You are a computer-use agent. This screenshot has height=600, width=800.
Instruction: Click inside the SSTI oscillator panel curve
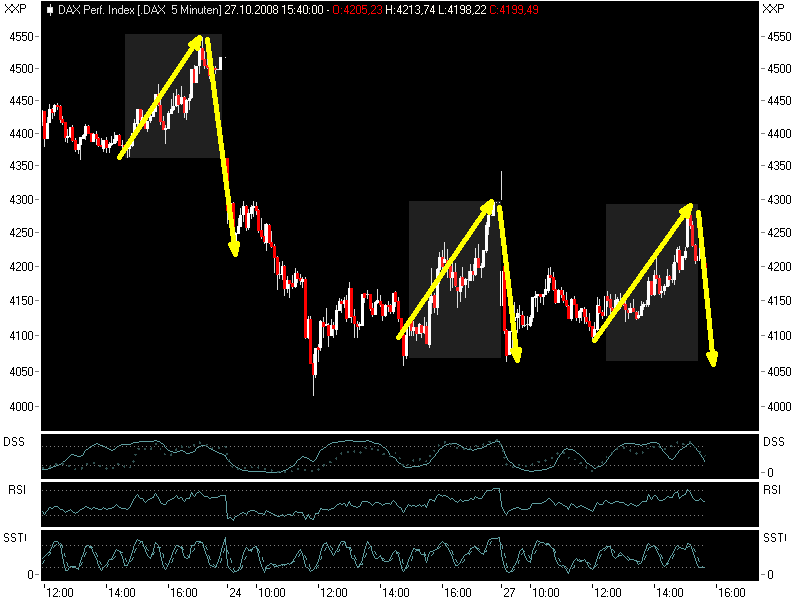(399, 555)
